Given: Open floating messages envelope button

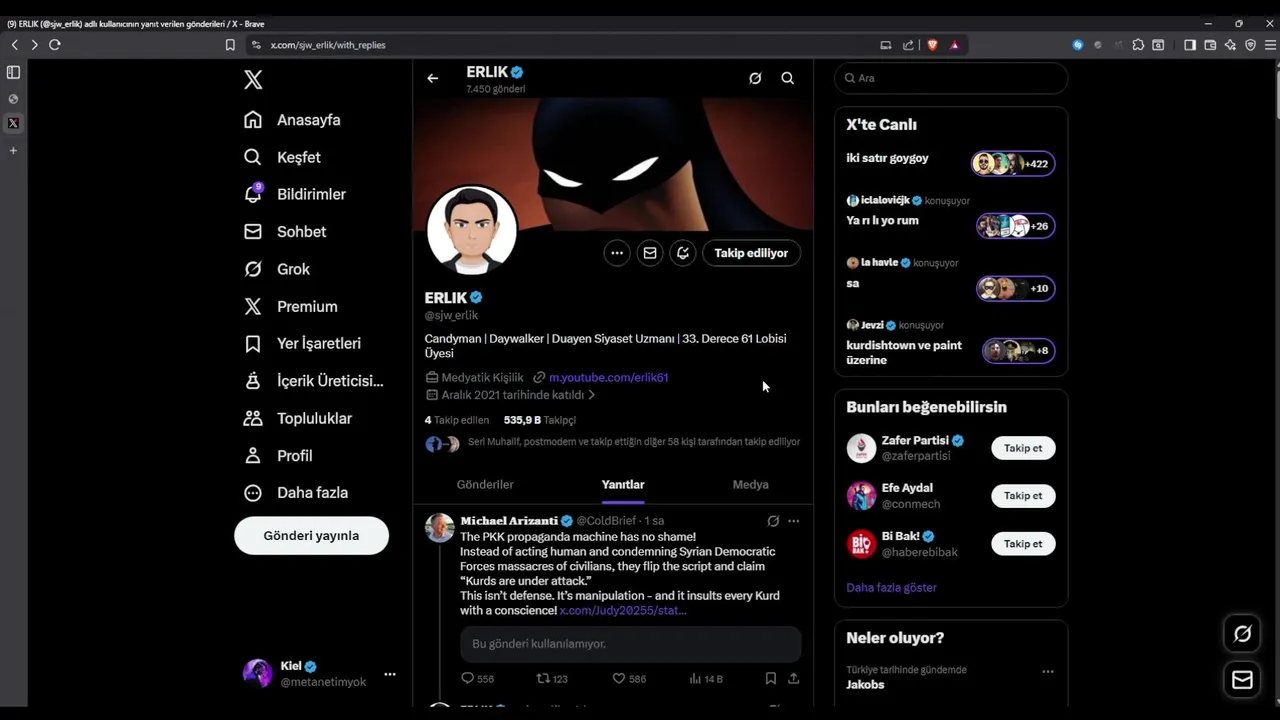Looking at the screenshot, I should pos(1243,680).
